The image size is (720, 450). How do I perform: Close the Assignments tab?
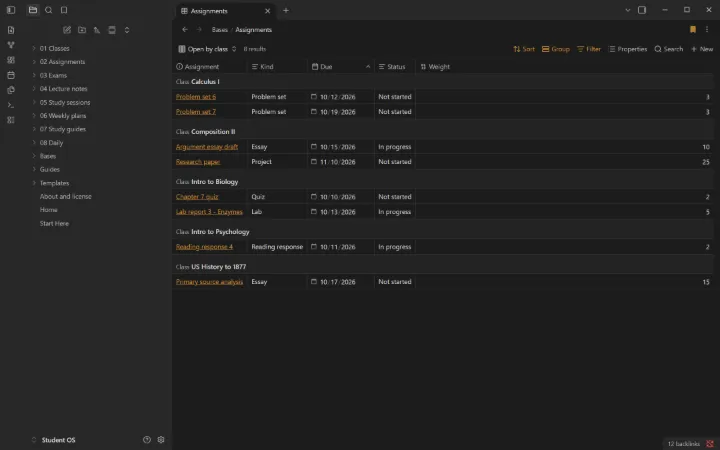pos(267,11)
